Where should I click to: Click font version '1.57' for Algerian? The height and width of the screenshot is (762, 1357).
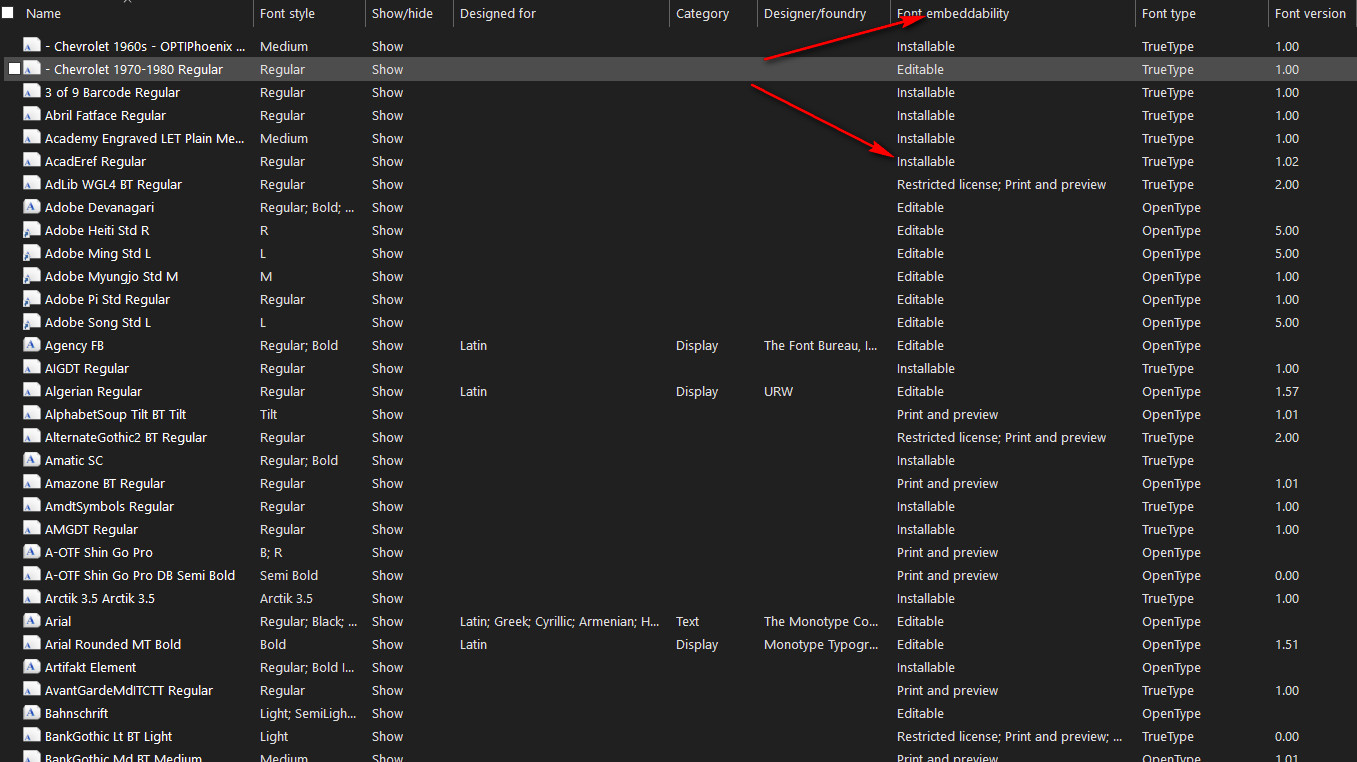click(1287, 391)
